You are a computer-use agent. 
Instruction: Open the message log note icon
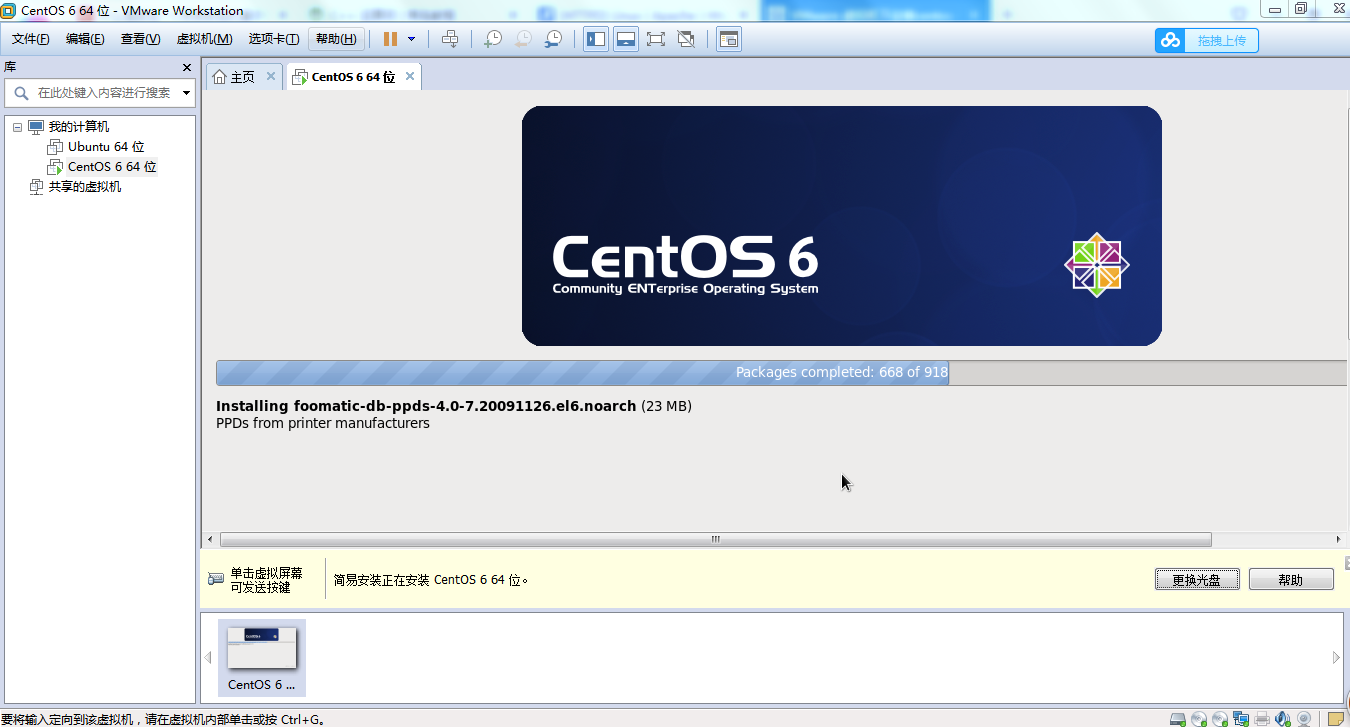point(1336,719)
